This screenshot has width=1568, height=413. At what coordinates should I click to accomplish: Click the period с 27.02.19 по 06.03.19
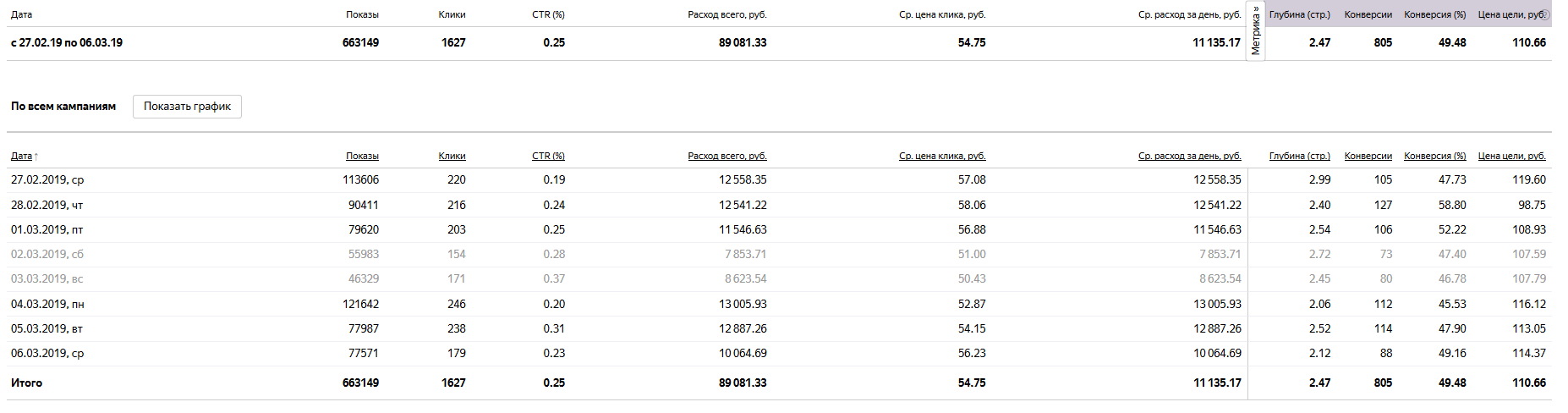point(67,42)
